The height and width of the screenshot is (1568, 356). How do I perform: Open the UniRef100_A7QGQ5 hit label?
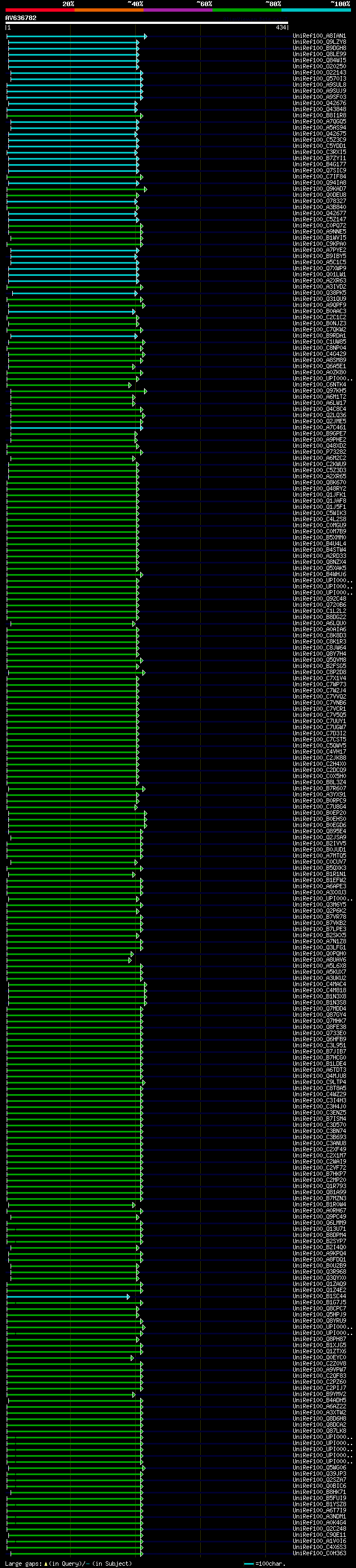(x=319, y=122)
